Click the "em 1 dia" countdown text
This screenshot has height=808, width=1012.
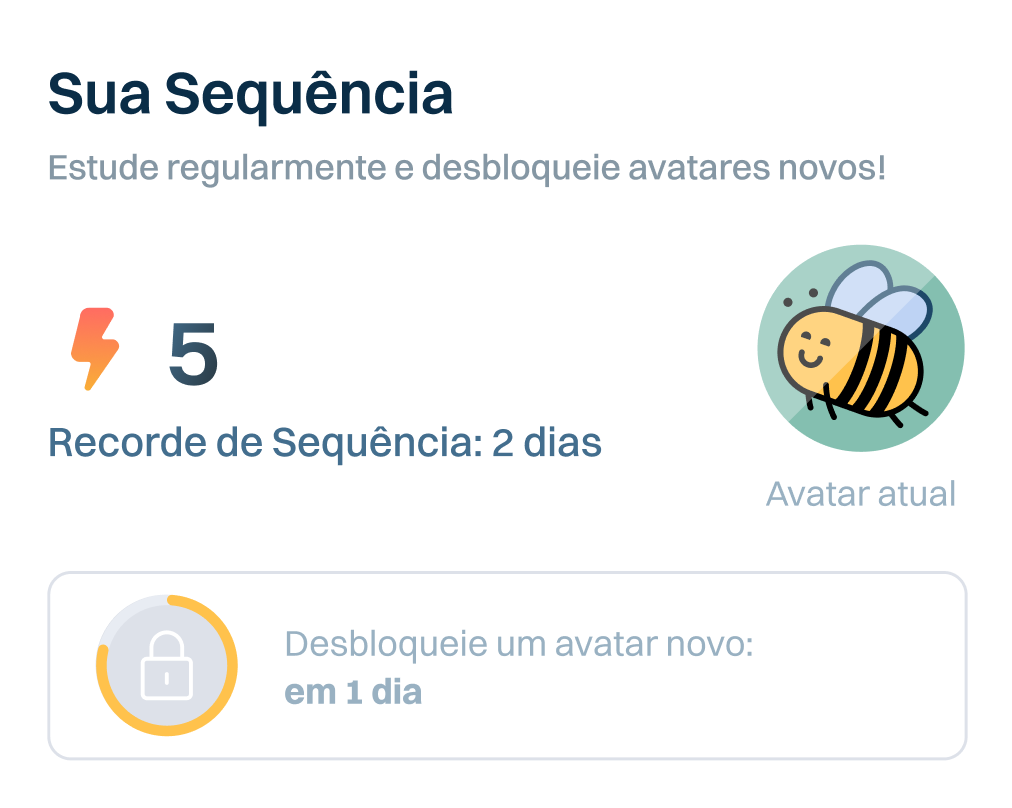click(353, 692)
